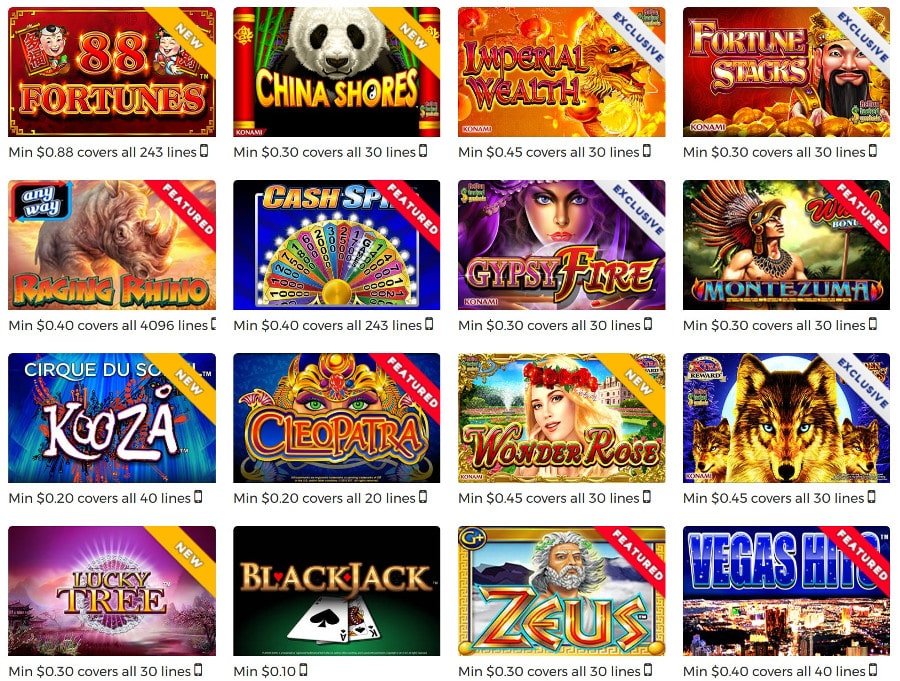Play the Raging Rhino slot
Screen dimensions: 900x681
coord(112,245)
